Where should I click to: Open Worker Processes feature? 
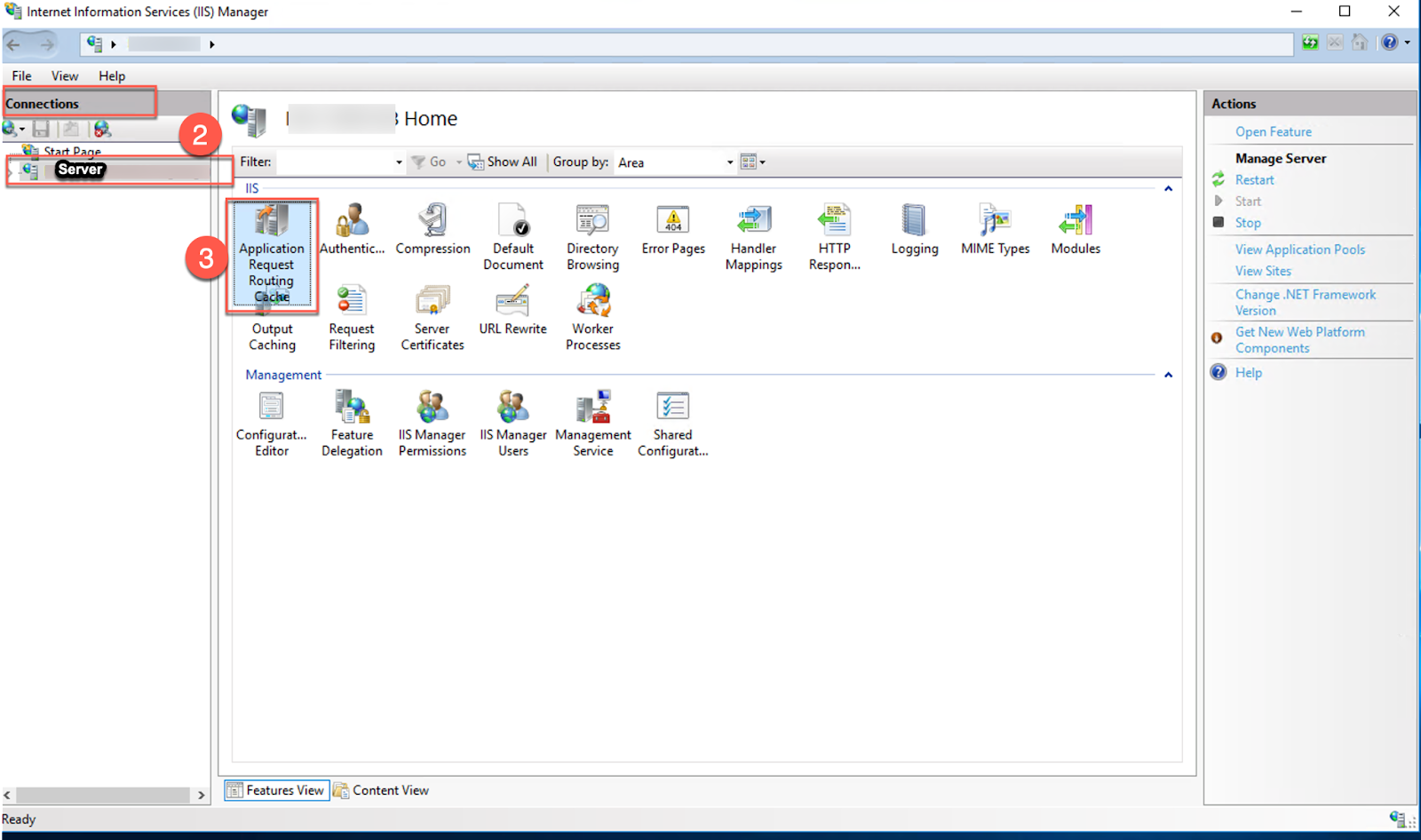click(x=593, y=318)
